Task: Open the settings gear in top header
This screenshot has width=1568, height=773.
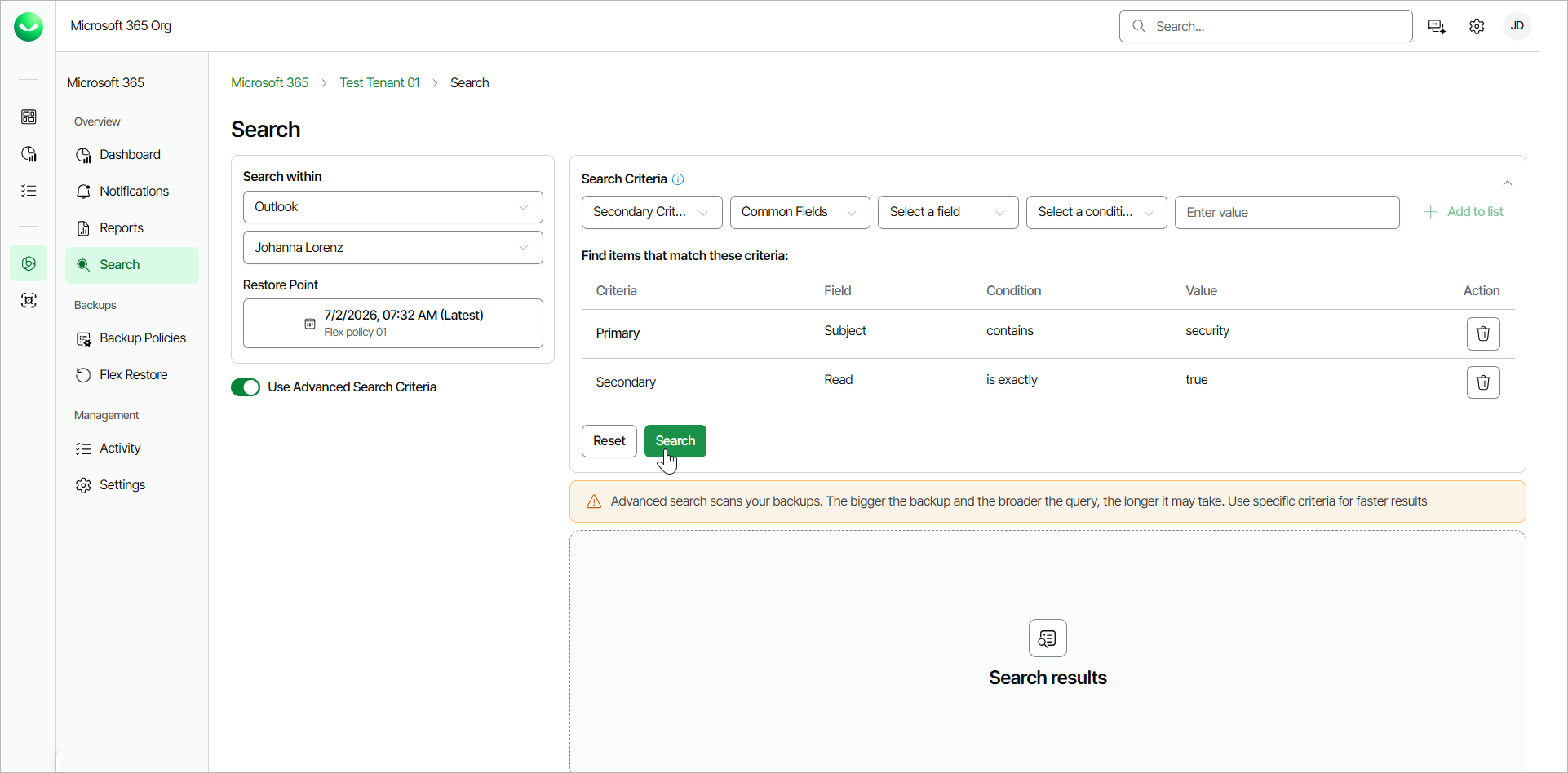Action: click(1477, 26)
